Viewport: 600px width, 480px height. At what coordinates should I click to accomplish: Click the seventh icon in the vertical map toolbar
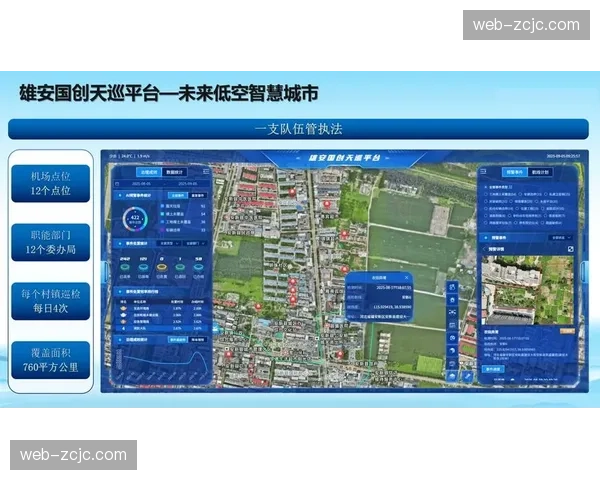tap(452, 364)
